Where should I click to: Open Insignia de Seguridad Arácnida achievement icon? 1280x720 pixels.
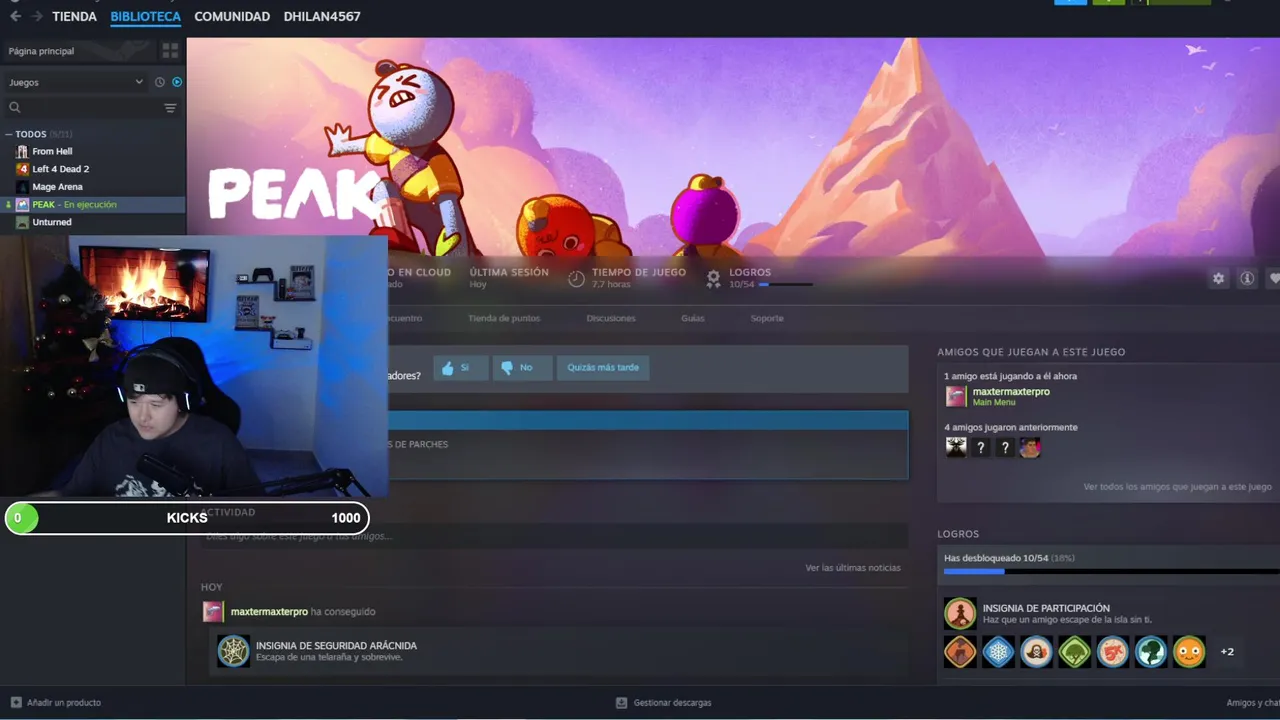pyautogui.click(x=234, y=651)
